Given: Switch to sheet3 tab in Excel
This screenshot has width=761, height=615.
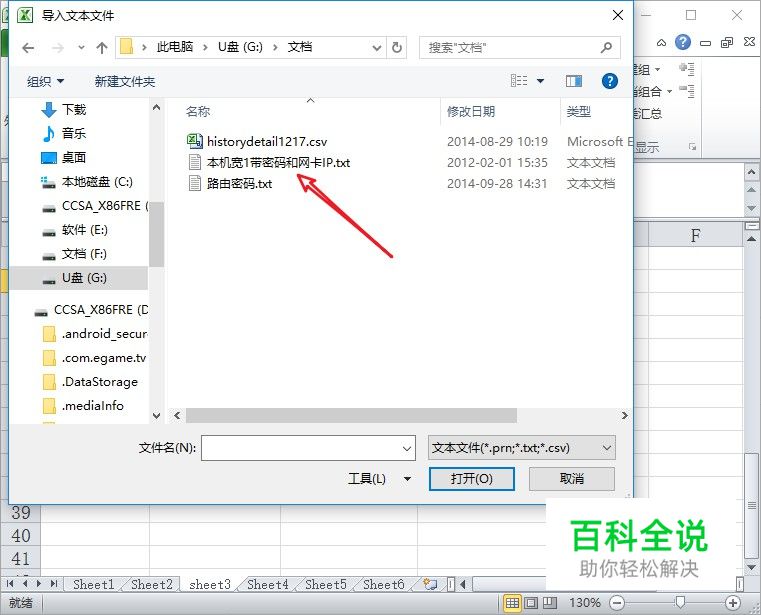Looking at the screenshot, I should [x=210, y=584].
